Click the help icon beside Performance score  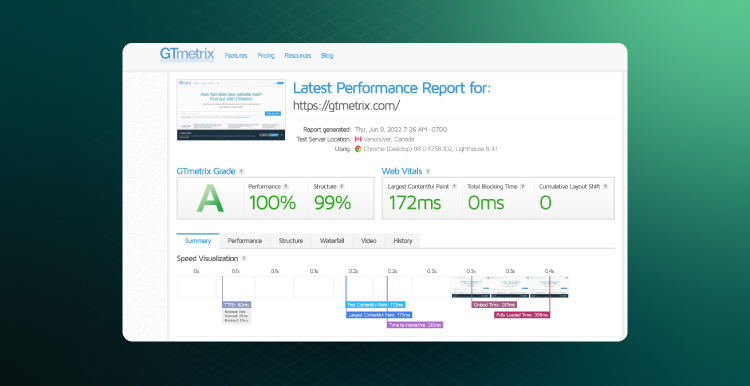(286, 187)
